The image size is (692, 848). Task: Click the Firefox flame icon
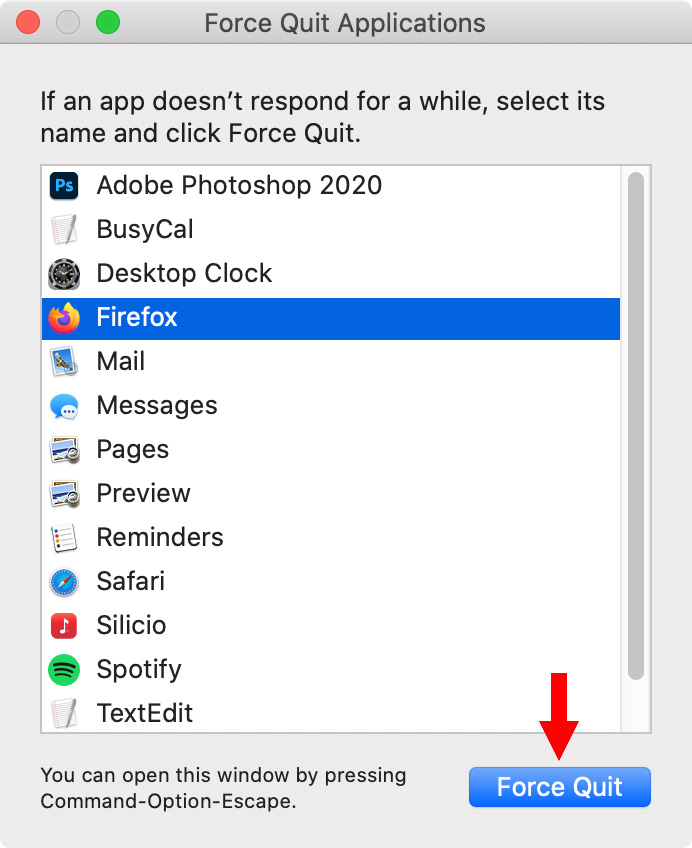(x=64, y=318)
